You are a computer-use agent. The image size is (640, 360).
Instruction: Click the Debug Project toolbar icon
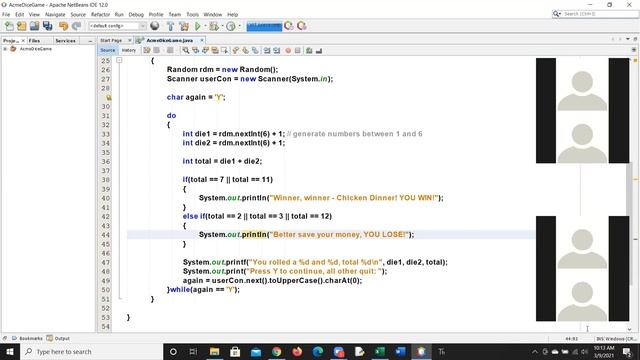coord(213,26)
